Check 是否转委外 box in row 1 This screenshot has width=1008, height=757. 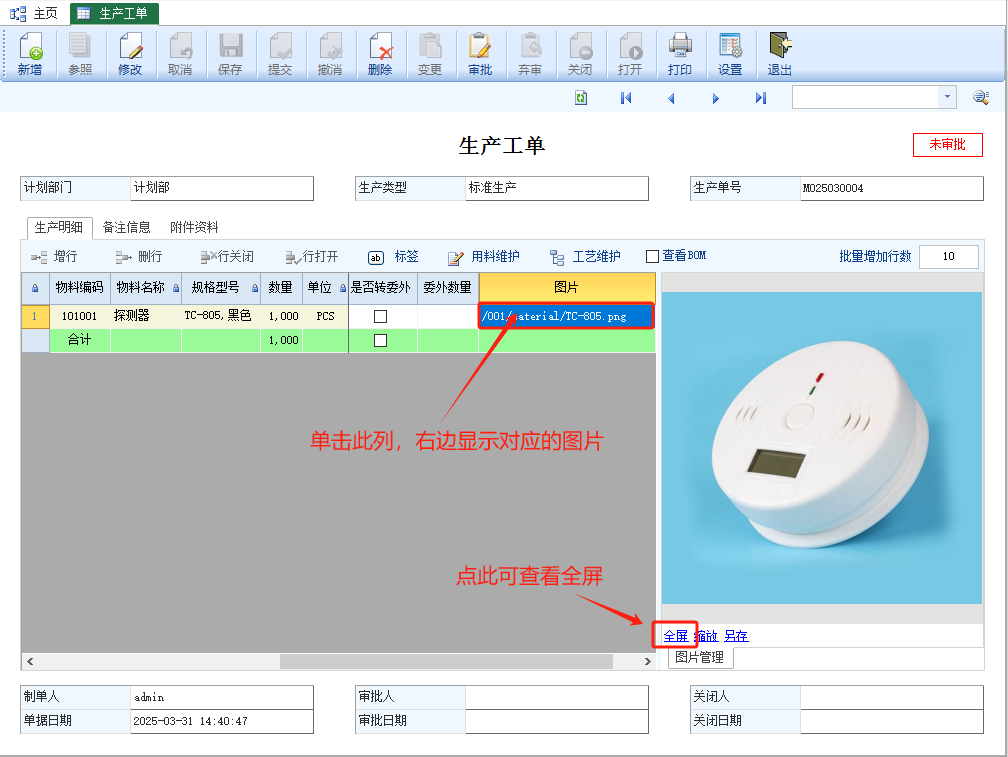pos(380,316)
